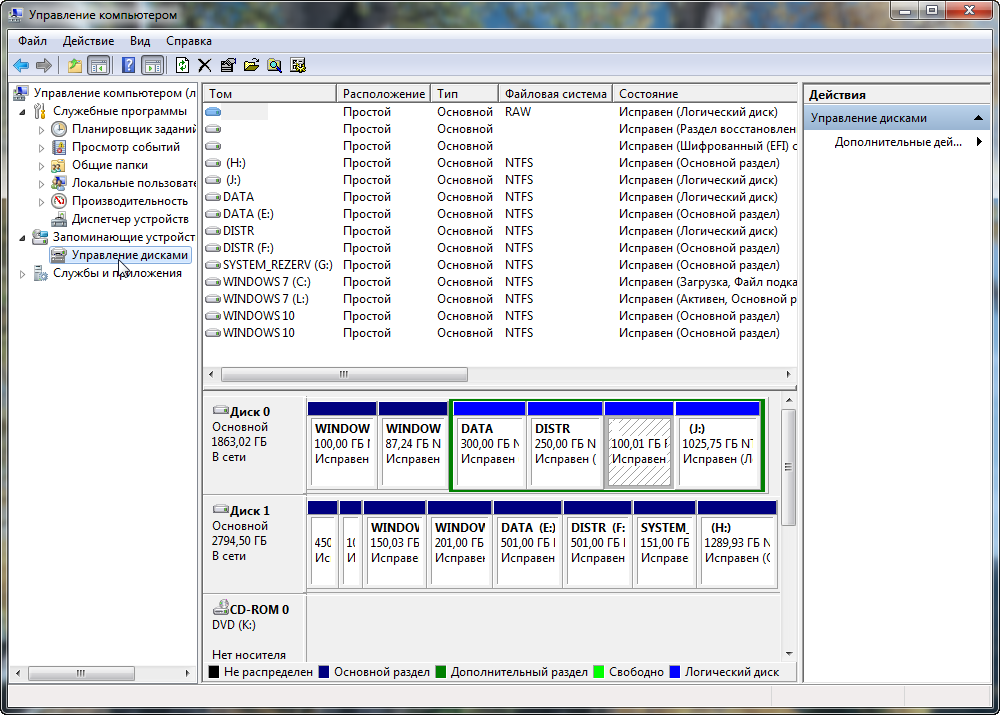The width and height of the screenshot is (1000, 715).
Task: Select DATA 300,00 ГБ partition on Диск 0
Action: 489,445
